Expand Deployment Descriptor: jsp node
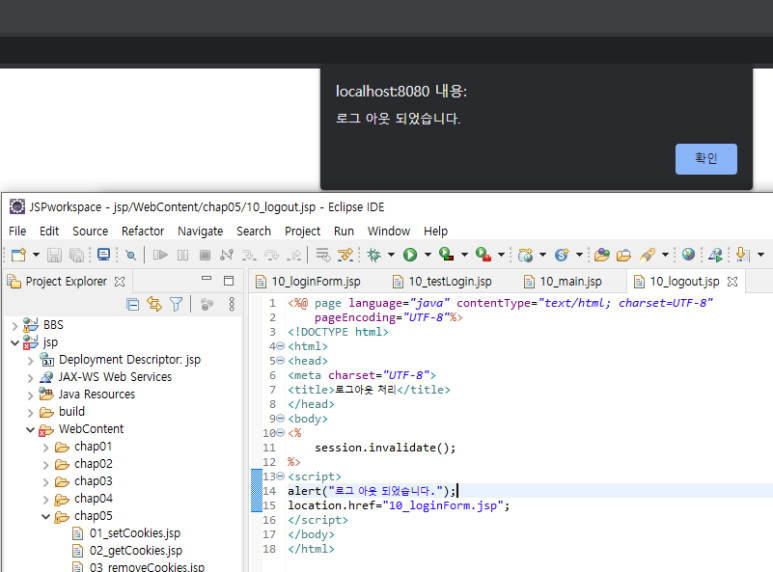 tap(31, 360)
